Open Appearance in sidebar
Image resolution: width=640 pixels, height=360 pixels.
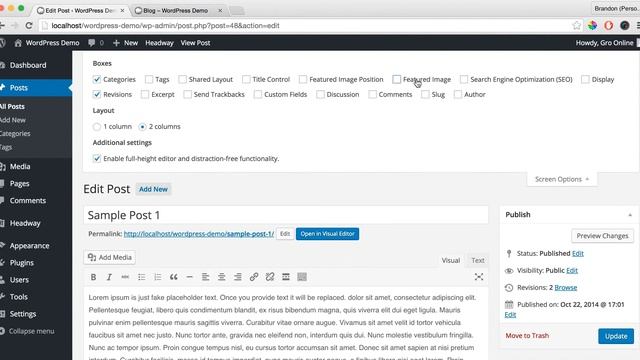point(29,246)
